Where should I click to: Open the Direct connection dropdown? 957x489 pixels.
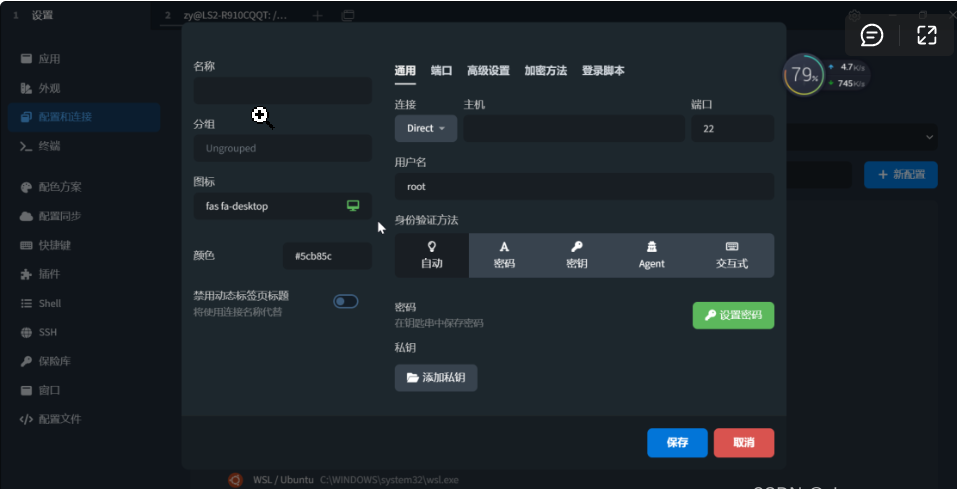point(426,128)
